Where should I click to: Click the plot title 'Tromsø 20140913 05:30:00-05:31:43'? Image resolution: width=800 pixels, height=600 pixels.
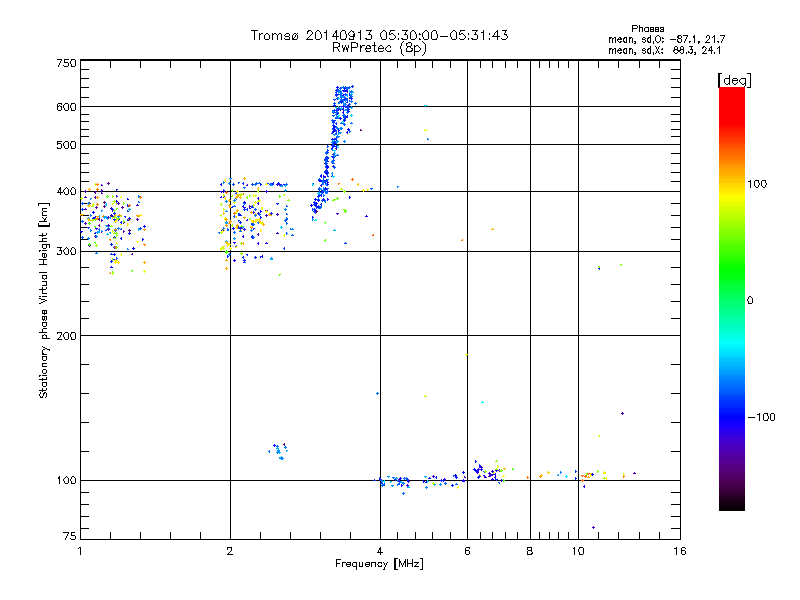tap(379, 35)
